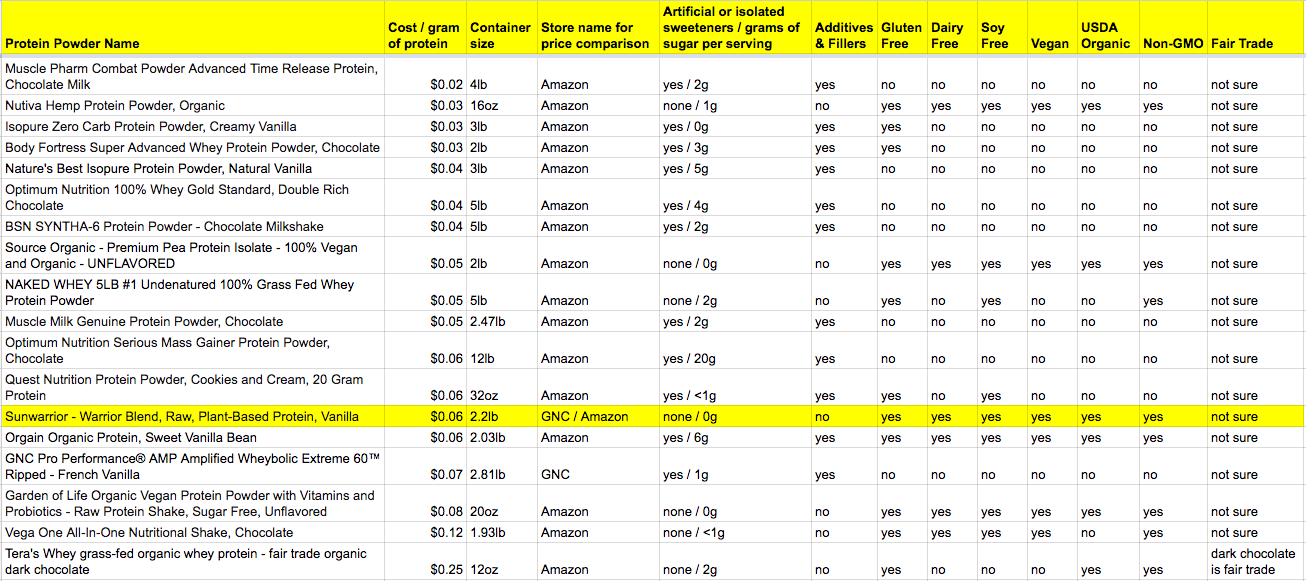
Task: Select the 'Soy Free' header cell
Action: coord(1002,27)
